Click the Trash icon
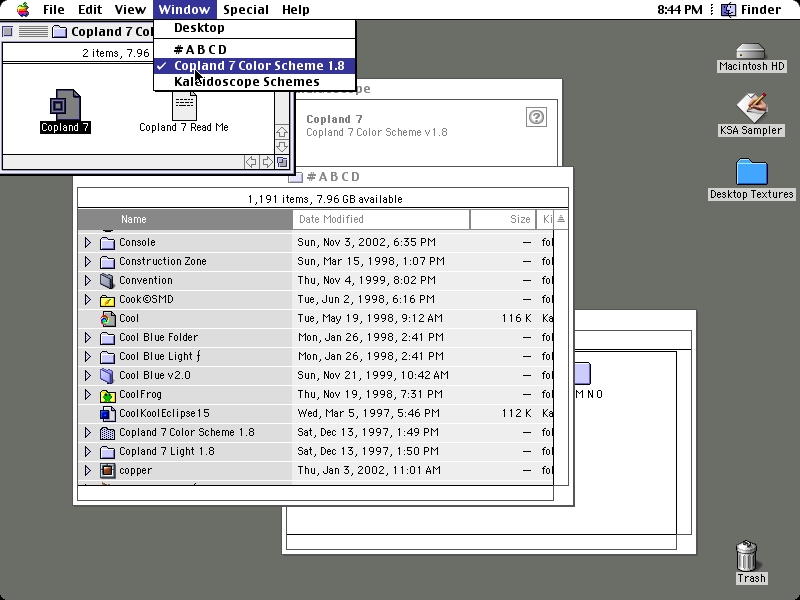800x600 pixels. coord(747,556)
